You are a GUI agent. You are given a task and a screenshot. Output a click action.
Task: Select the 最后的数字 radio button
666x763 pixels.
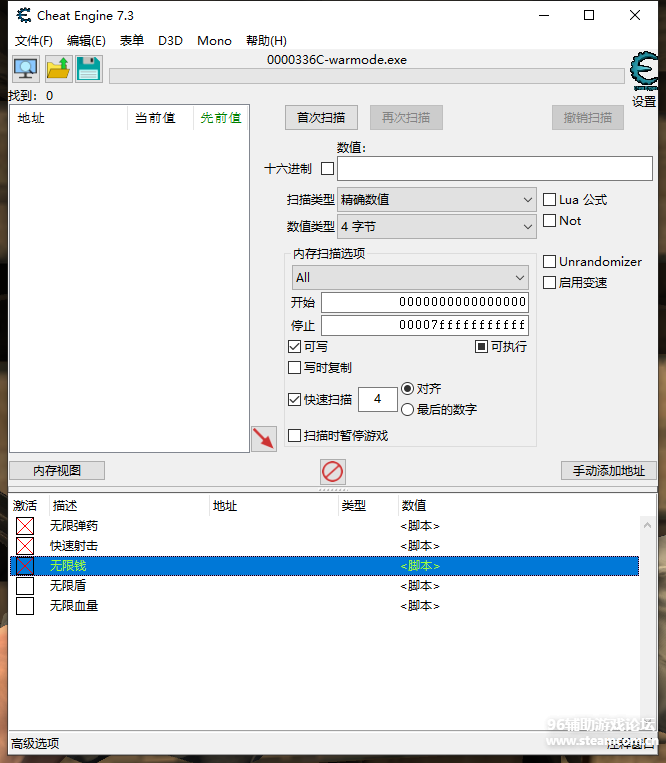click(x=407, y=409)
